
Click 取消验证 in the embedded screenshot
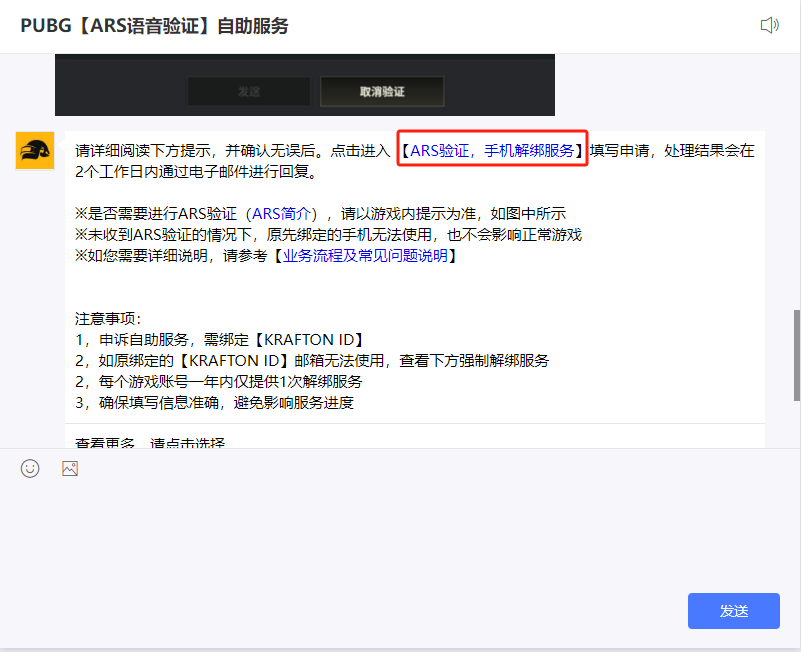click(381, 91)
